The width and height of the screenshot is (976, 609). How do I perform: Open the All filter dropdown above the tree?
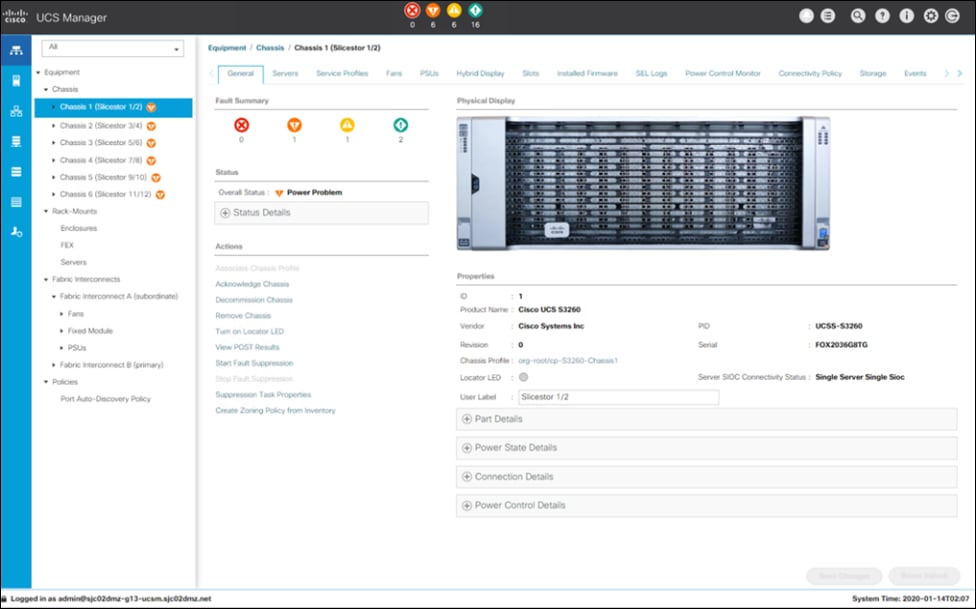(x=113, y=48)
